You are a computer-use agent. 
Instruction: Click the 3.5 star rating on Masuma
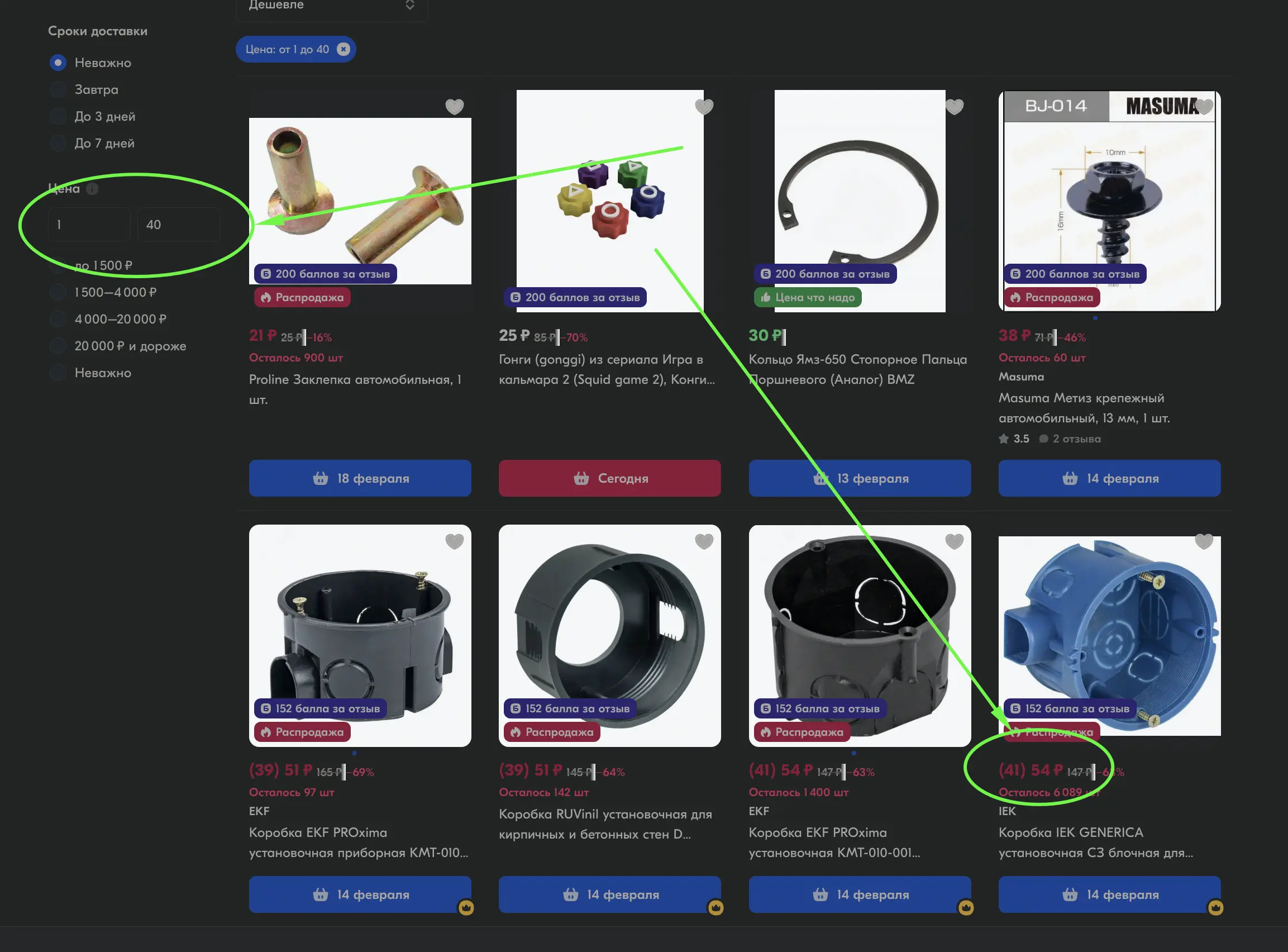pyautogui.click(x=1014, y=439)
